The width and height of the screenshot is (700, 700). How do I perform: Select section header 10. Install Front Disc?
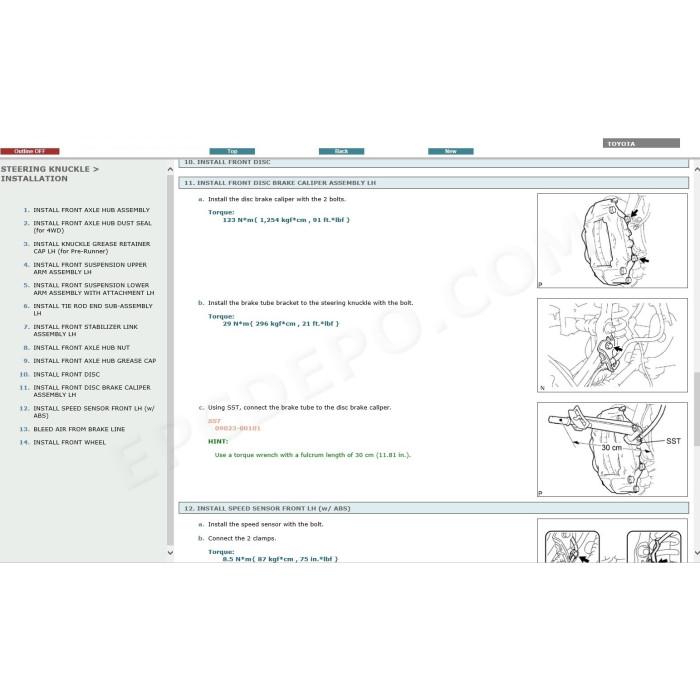click(x=433, y=162)
